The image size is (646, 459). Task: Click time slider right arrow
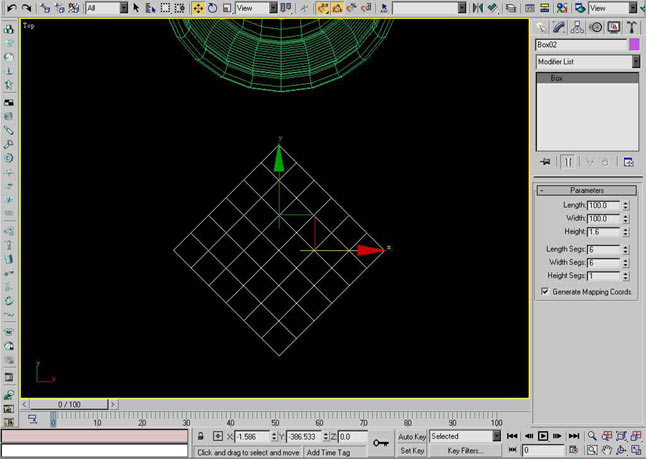click(112, 405)
